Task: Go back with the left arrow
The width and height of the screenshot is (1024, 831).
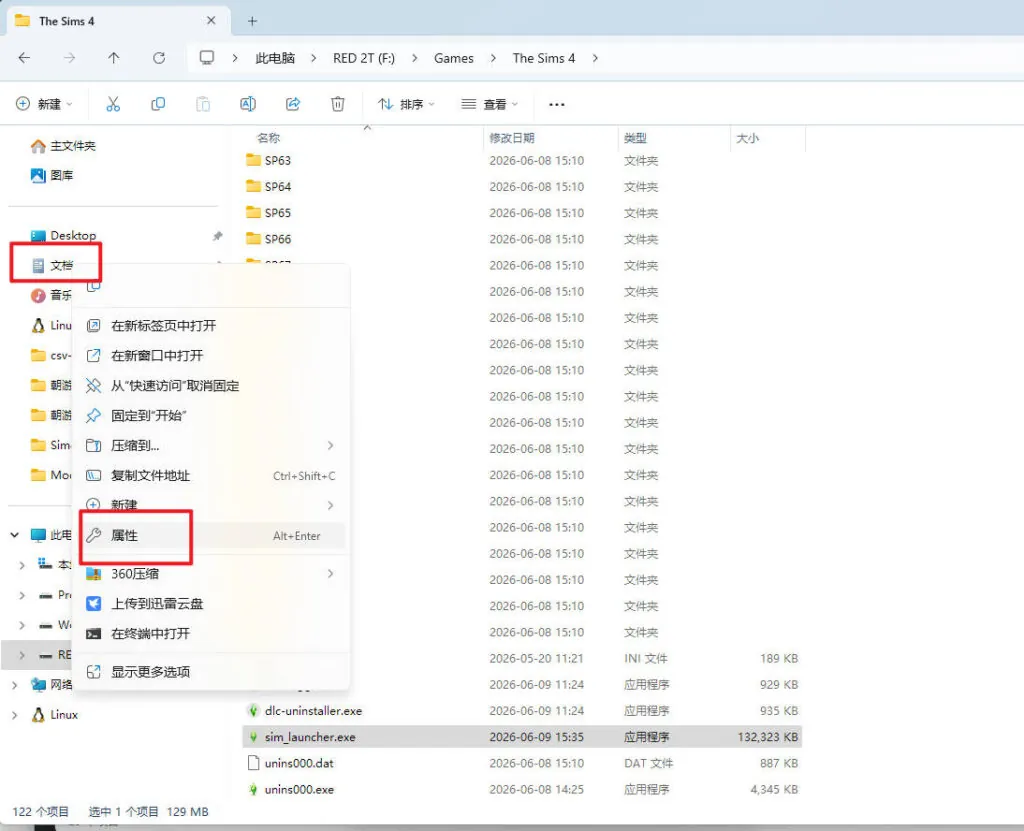Action: click(x=24, y=58)
